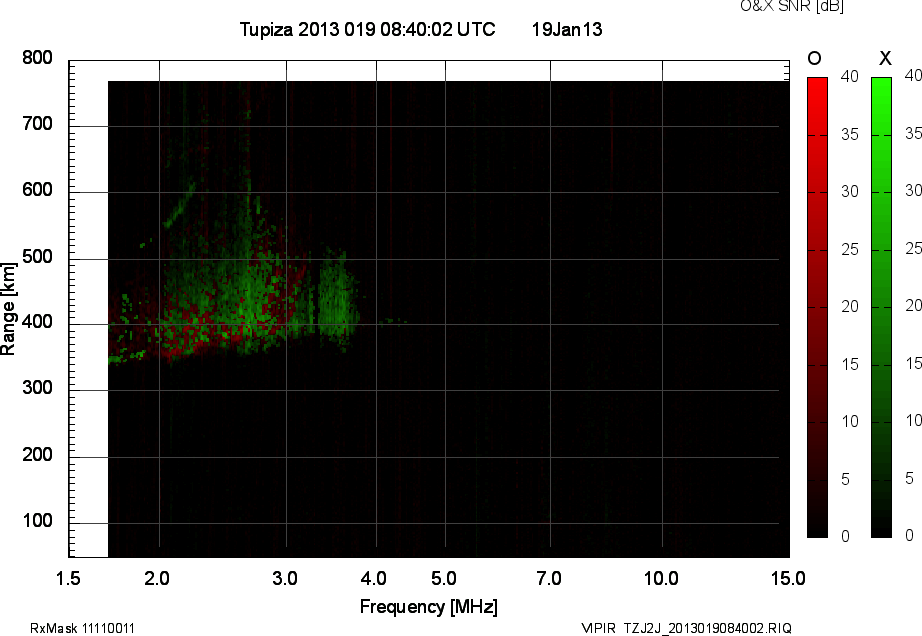The height and width of the screenshot is (636, 922).
Task: Click the 'X' label above the green colorbar
Action: [885, 58]
